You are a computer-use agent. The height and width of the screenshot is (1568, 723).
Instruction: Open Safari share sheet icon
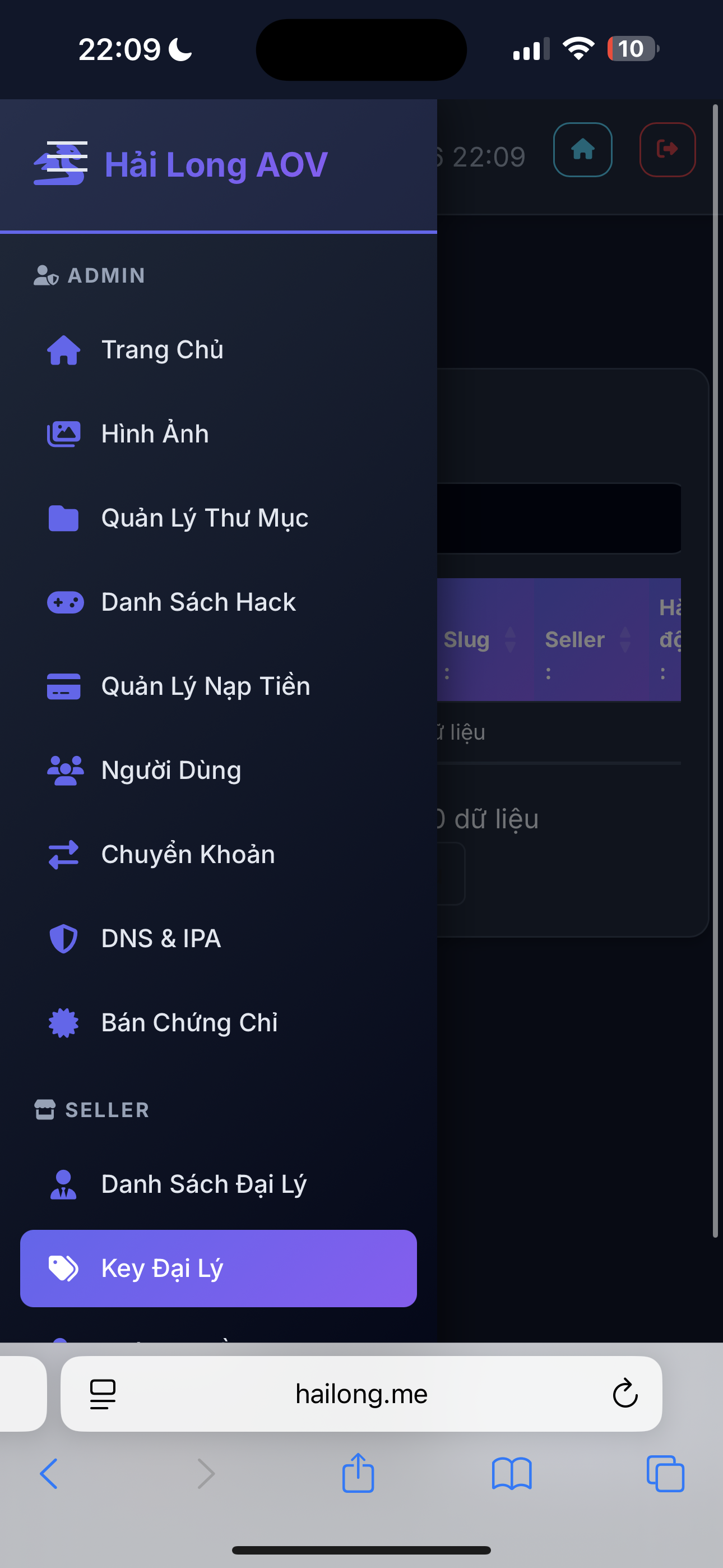[x=358, y=1473]
